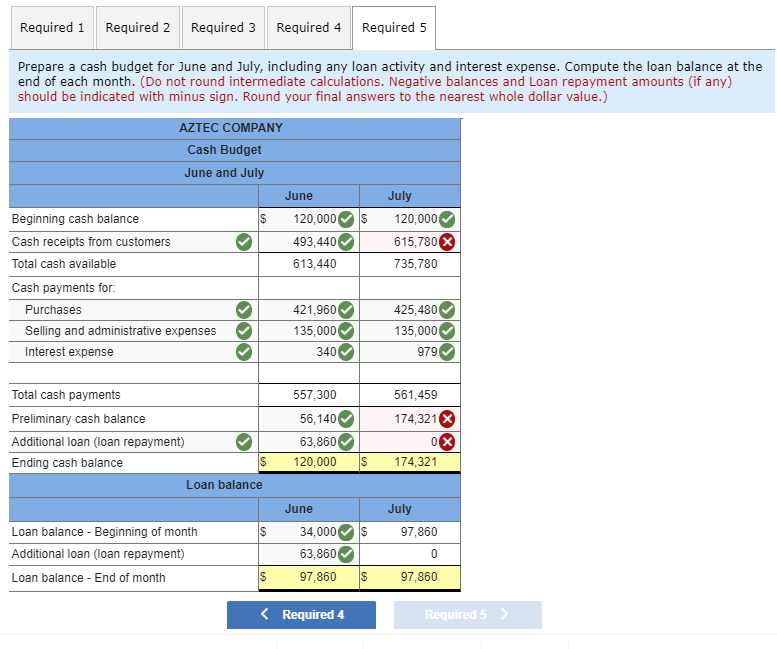Click green check beside June loan beginning 34,000
The image size is (777, 649).
click(346, 533)
